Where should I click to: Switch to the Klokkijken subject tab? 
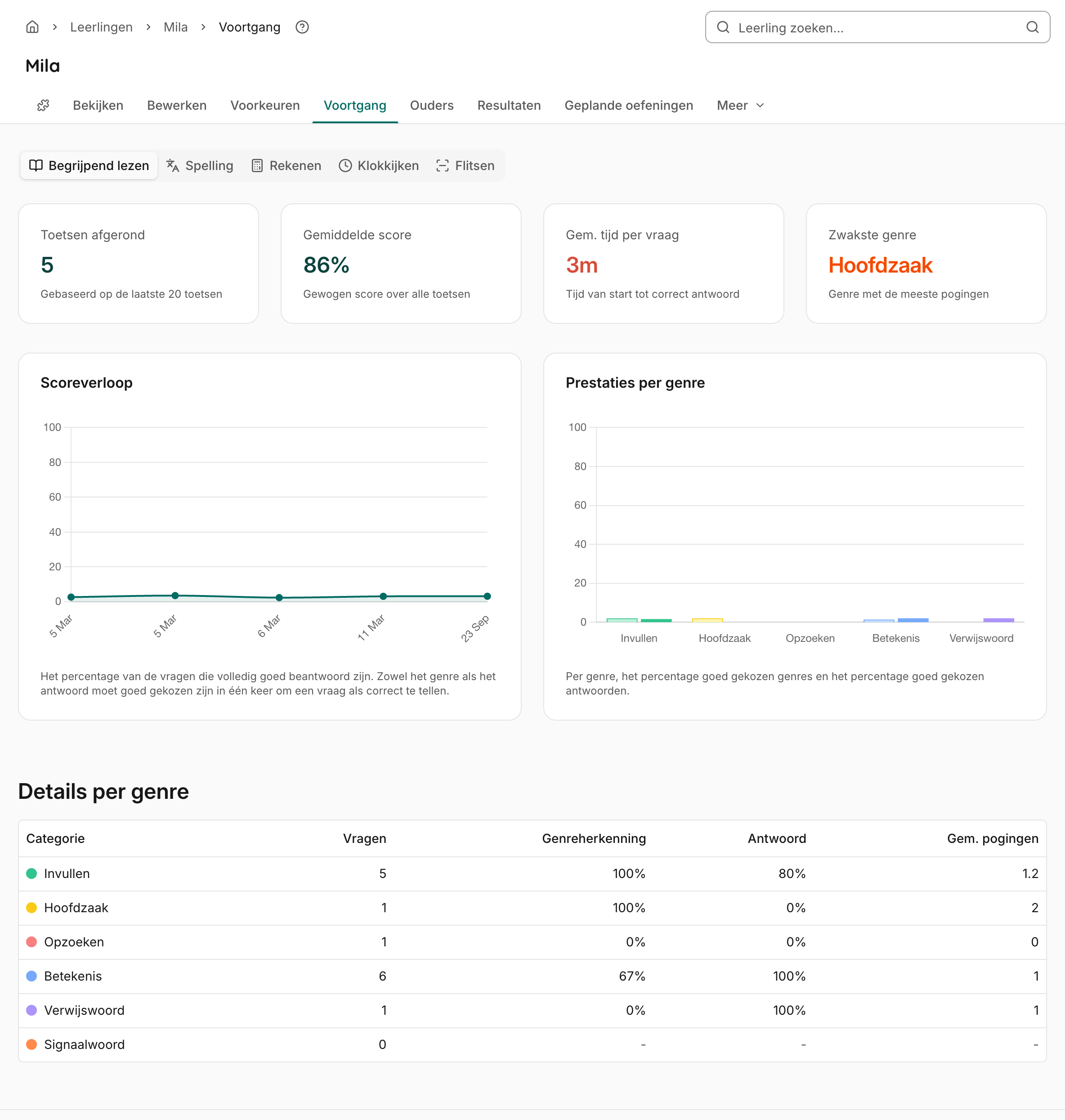coord(379,166)
